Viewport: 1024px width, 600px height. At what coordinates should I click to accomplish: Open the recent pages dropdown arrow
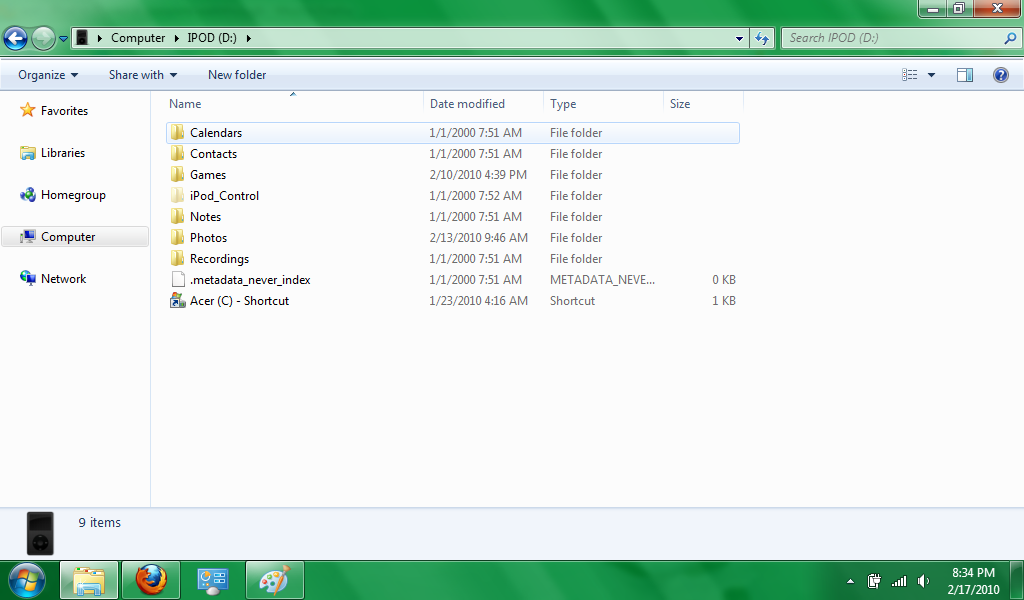pos(63,39)
